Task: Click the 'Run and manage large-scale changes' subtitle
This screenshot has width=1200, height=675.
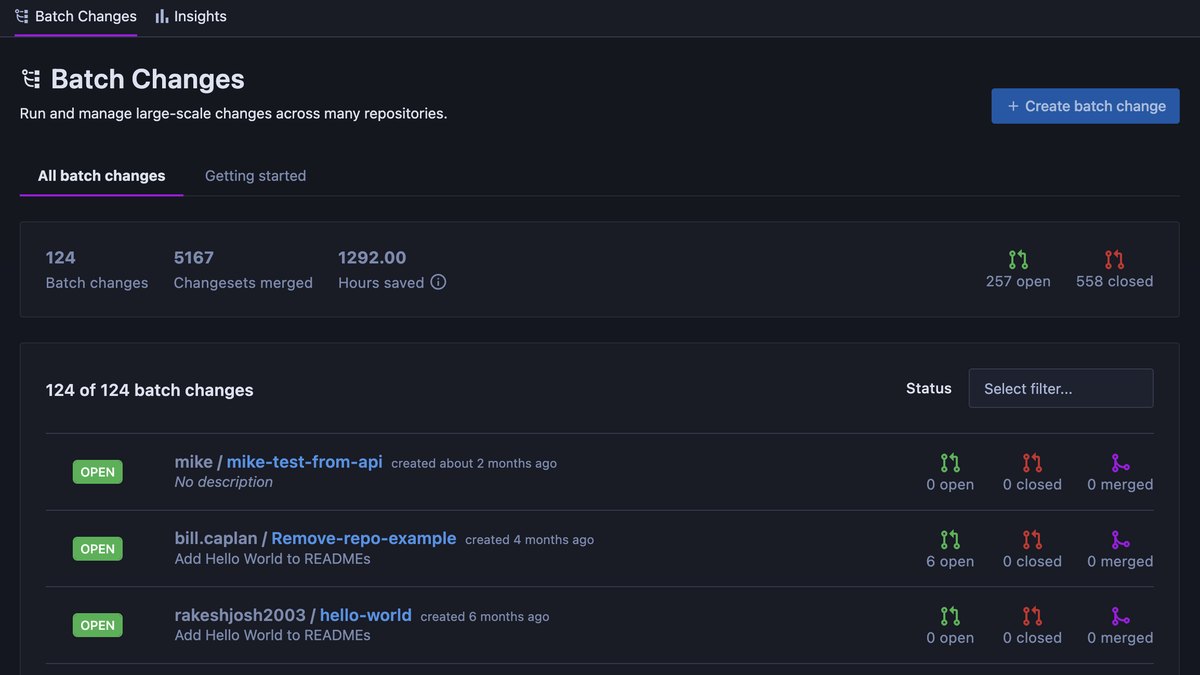Action: point(234,114)
